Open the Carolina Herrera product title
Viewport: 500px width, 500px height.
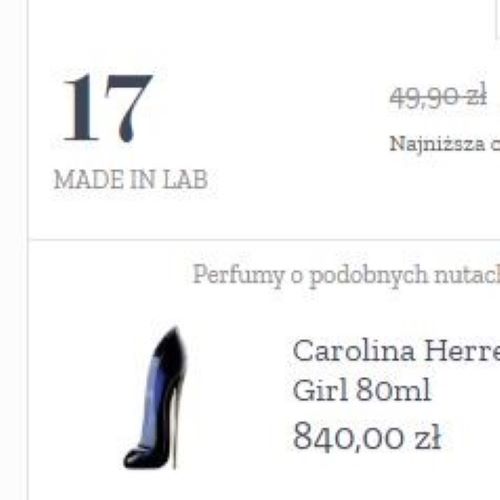[396, 351]
